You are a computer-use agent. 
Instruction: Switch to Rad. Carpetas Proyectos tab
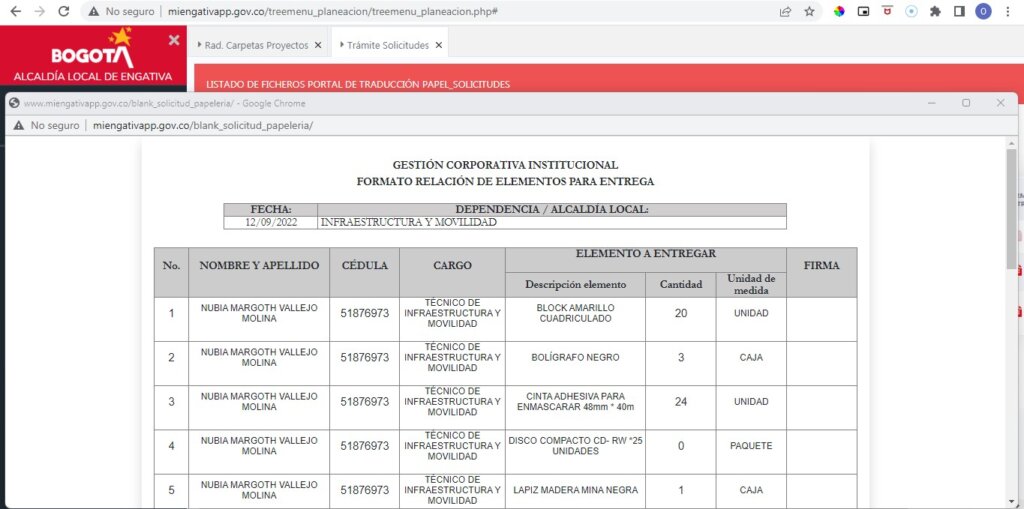256,45
